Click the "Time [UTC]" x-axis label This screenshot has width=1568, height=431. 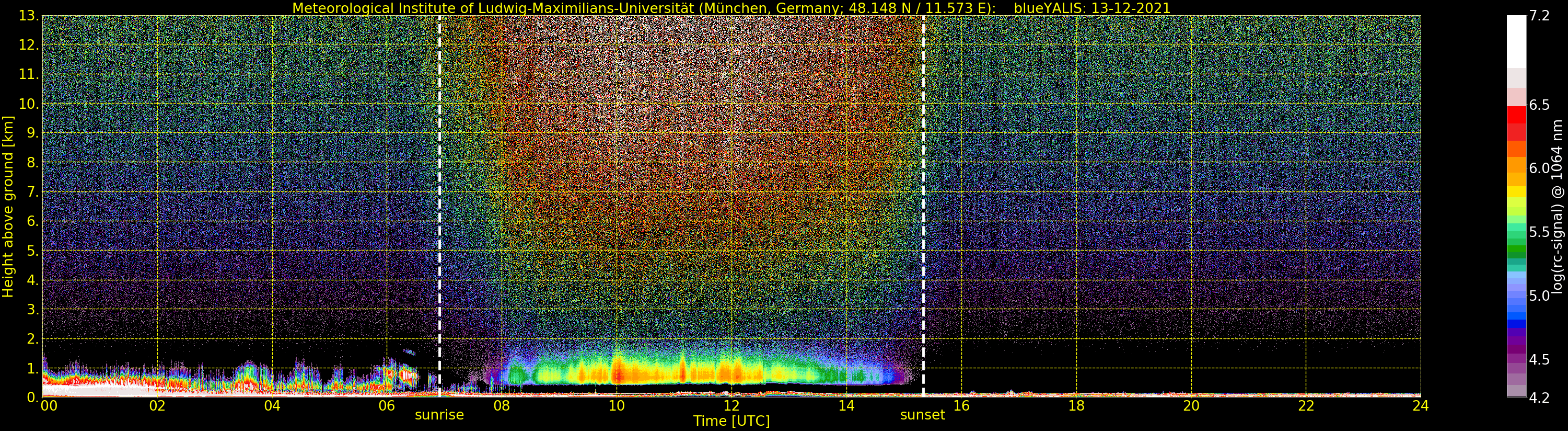pos(731,421)
